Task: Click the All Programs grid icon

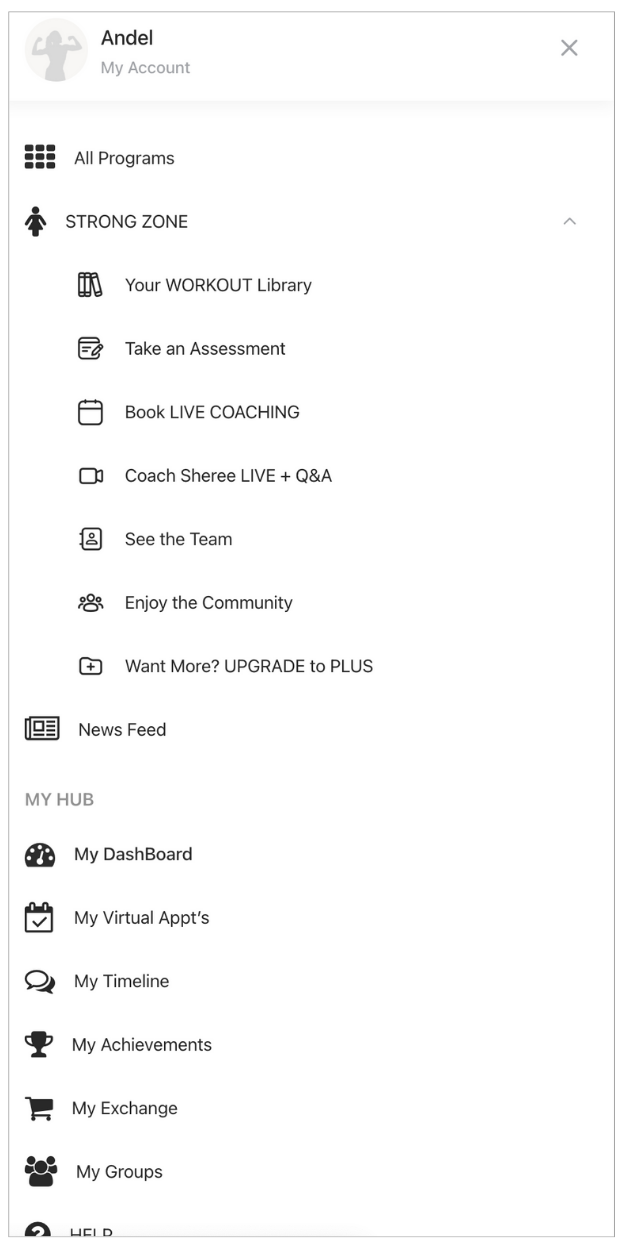Action: (40, 158)
